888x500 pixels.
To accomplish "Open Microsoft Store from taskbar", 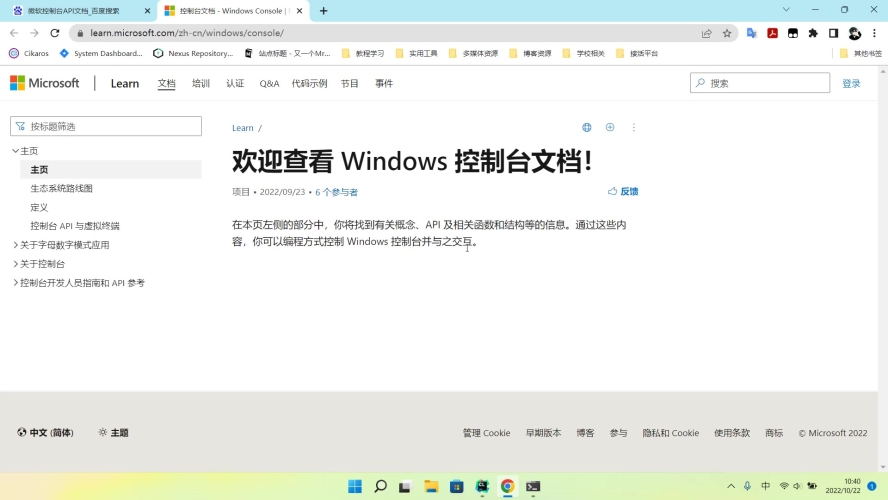I will click(456, 486).
